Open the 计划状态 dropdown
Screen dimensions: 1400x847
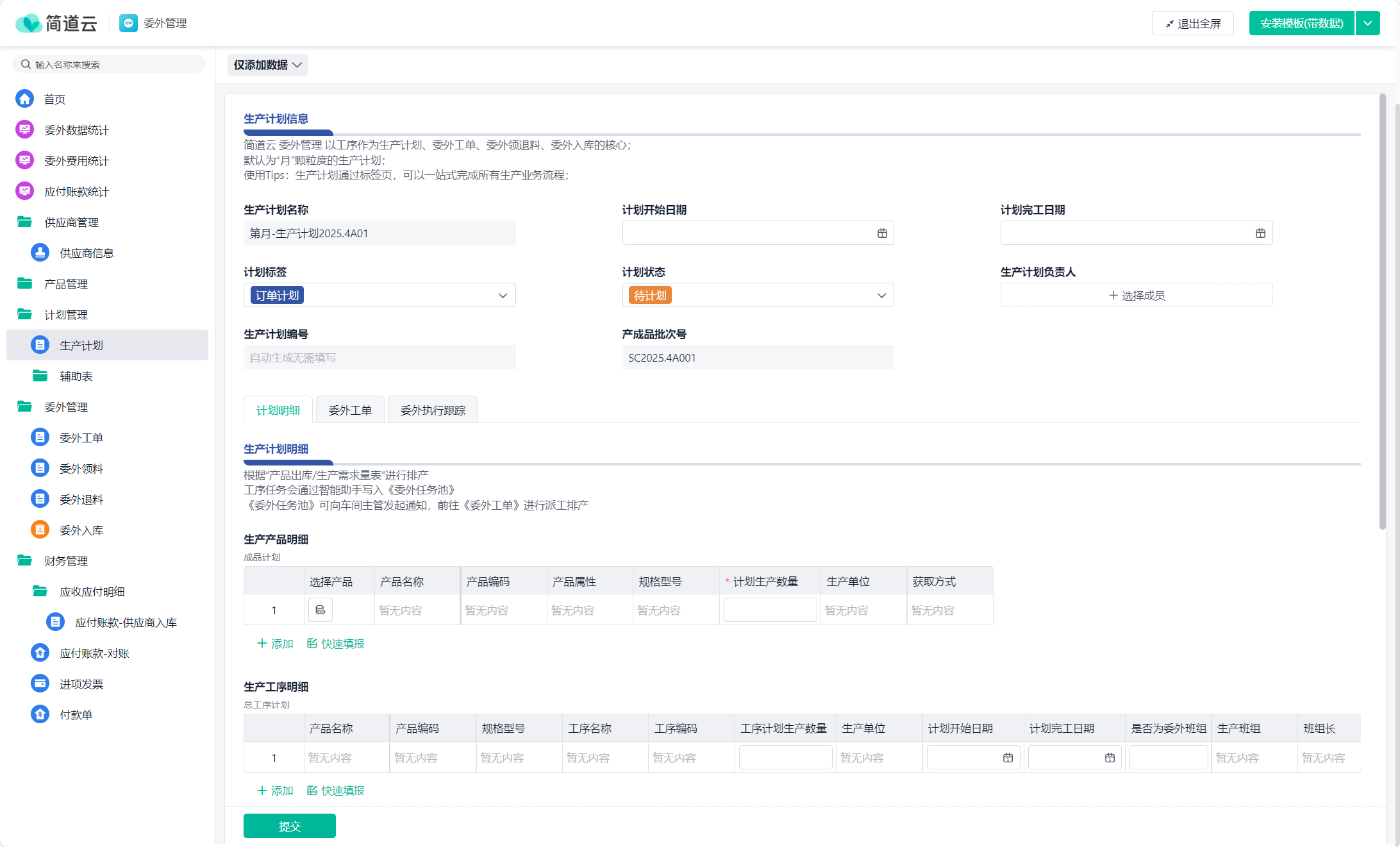(x=881, y=295)
